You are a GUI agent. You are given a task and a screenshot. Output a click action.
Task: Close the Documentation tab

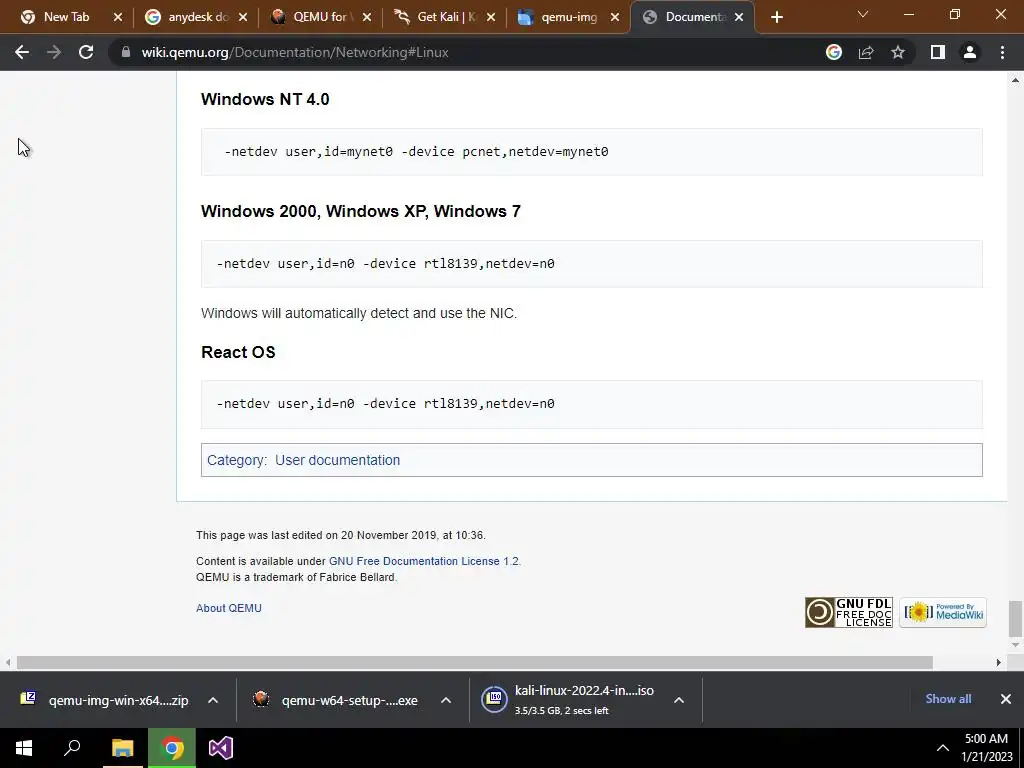point(739,18)
